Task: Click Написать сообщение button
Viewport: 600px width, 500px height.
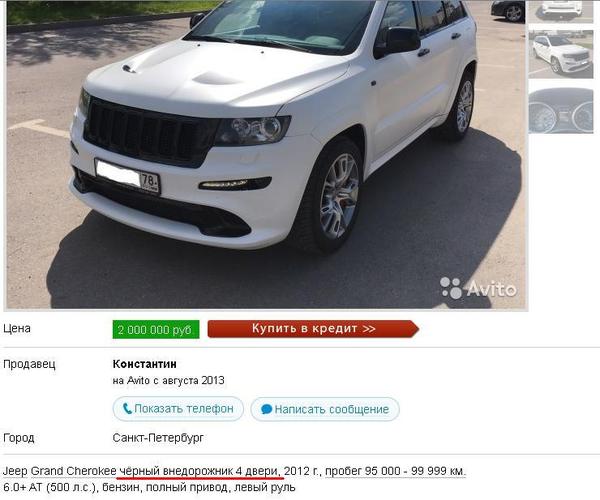Action: point(325,409)
